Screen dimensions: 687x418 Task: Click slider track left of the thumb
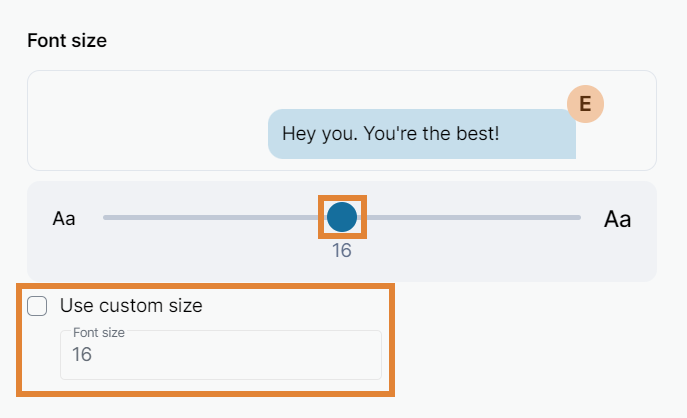point(210,217)
